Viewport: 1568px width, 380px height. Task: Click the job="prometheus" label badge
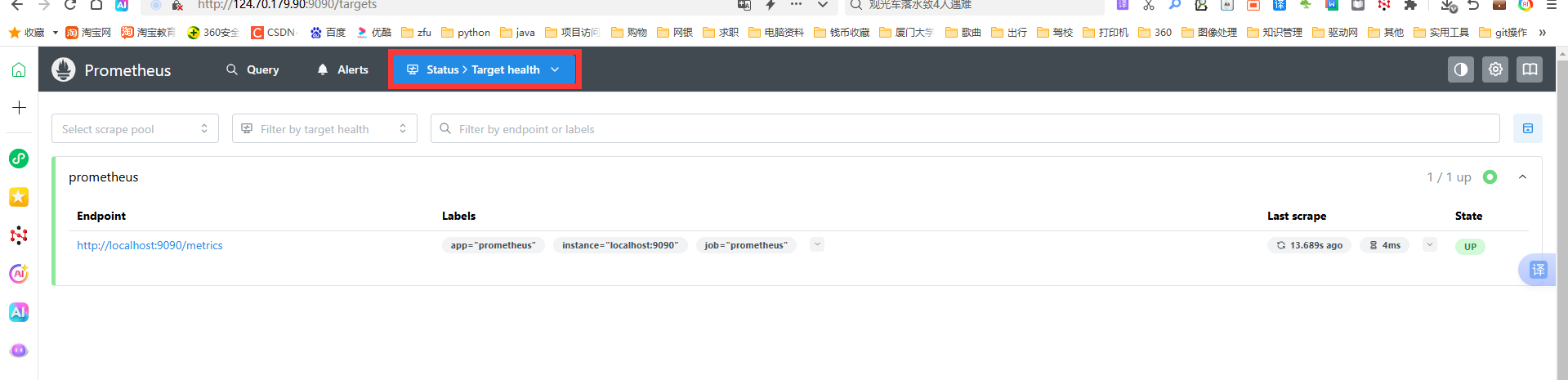(x=746, y=245)
